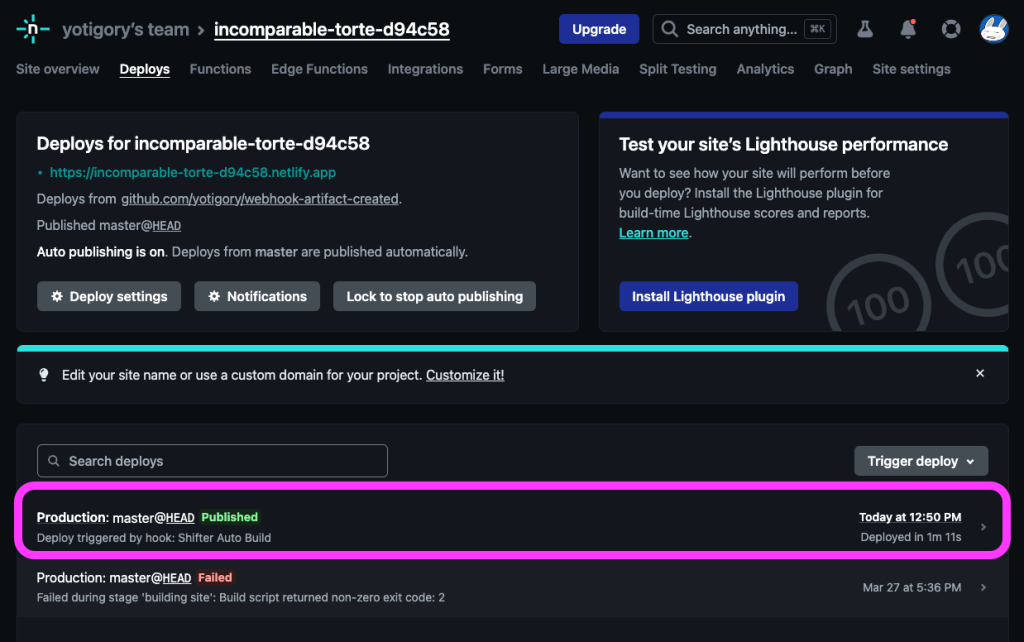Click Lock to stop auto publishing

[434, 296]
